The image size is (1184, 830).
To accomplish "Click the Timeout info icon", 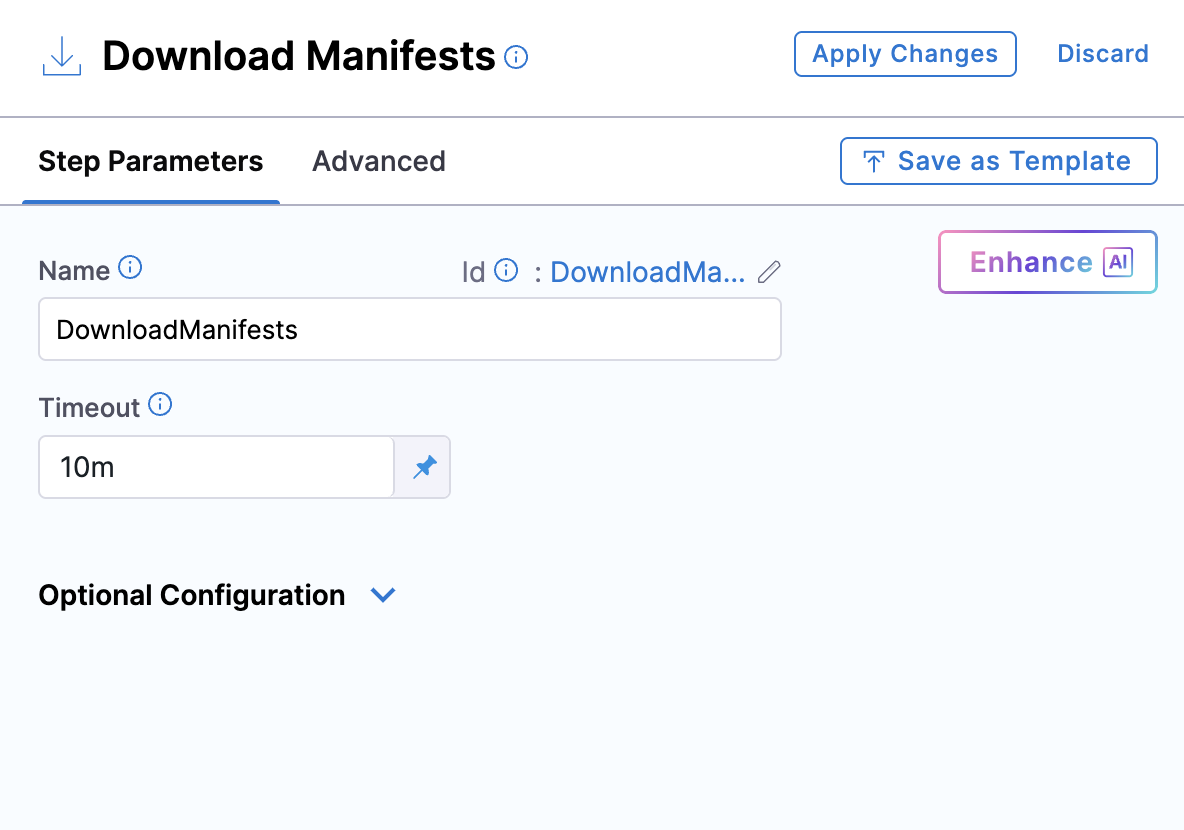I will pyautogui.click(x=160, y=405).
